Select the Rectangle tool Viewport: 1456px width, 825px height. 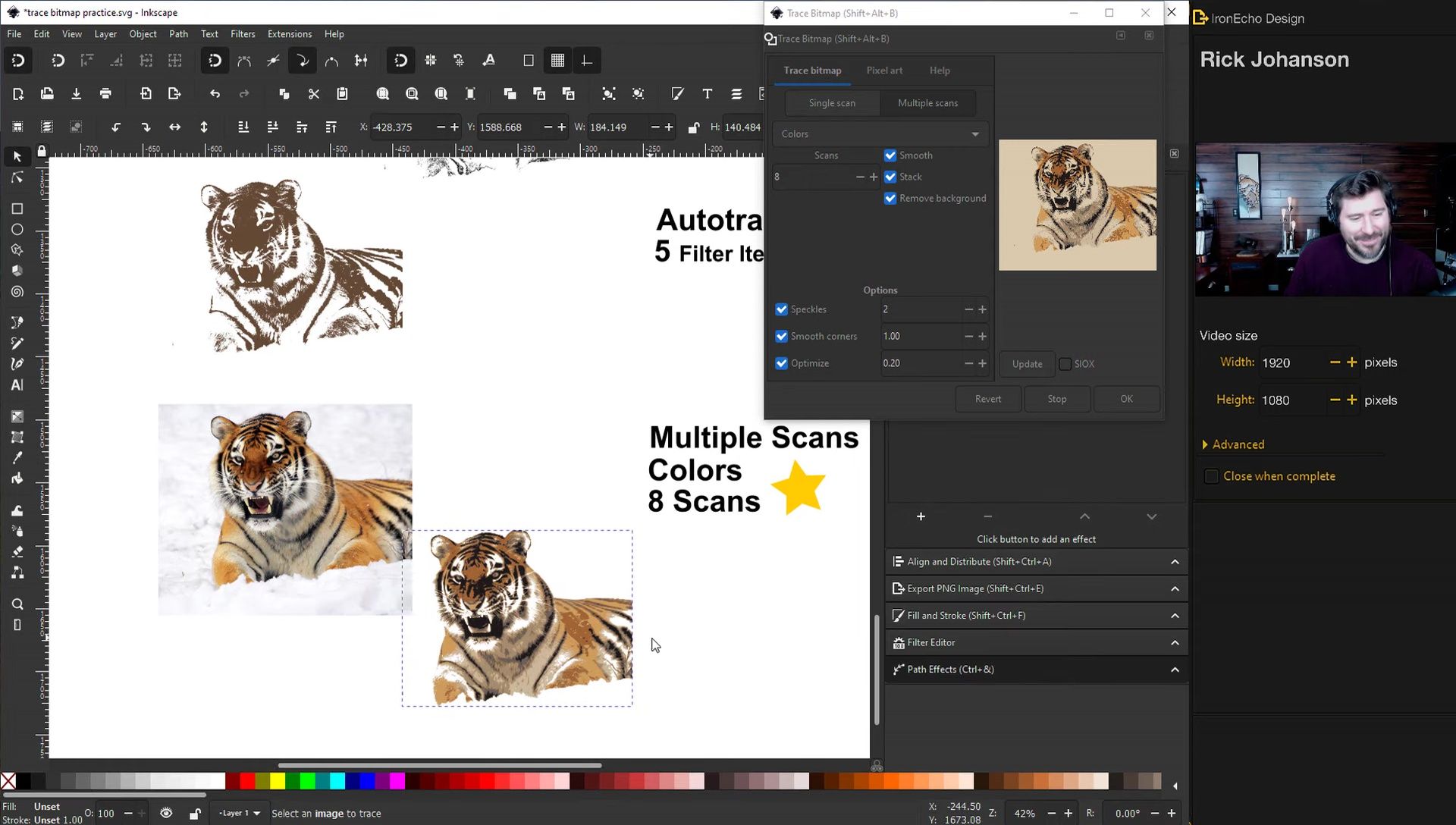click(x=17, y=209)
